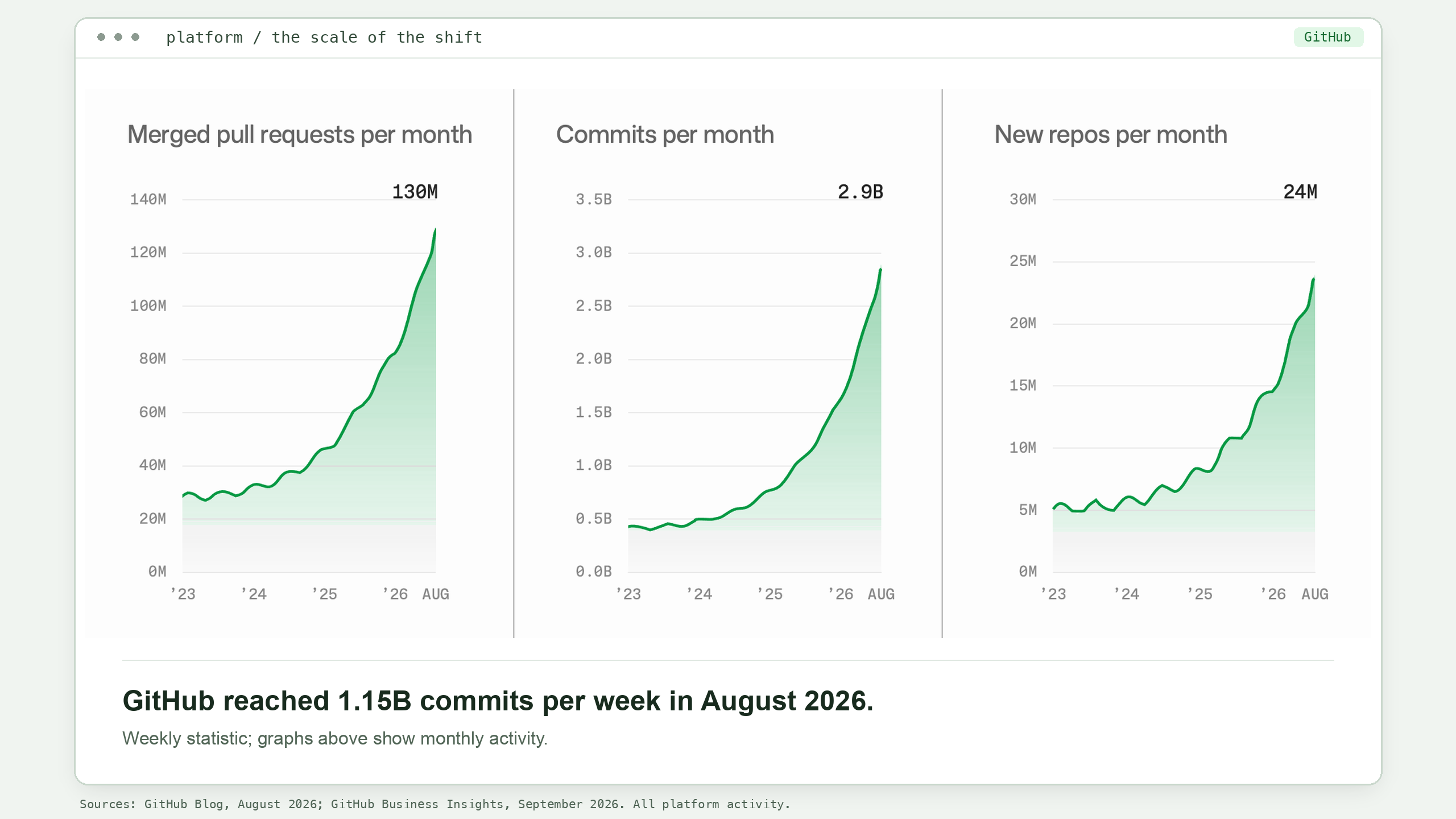The height and width of the screenshot is (819, 1456).
Task: Click the 1.0B axis label
Action: pos(593,465)
